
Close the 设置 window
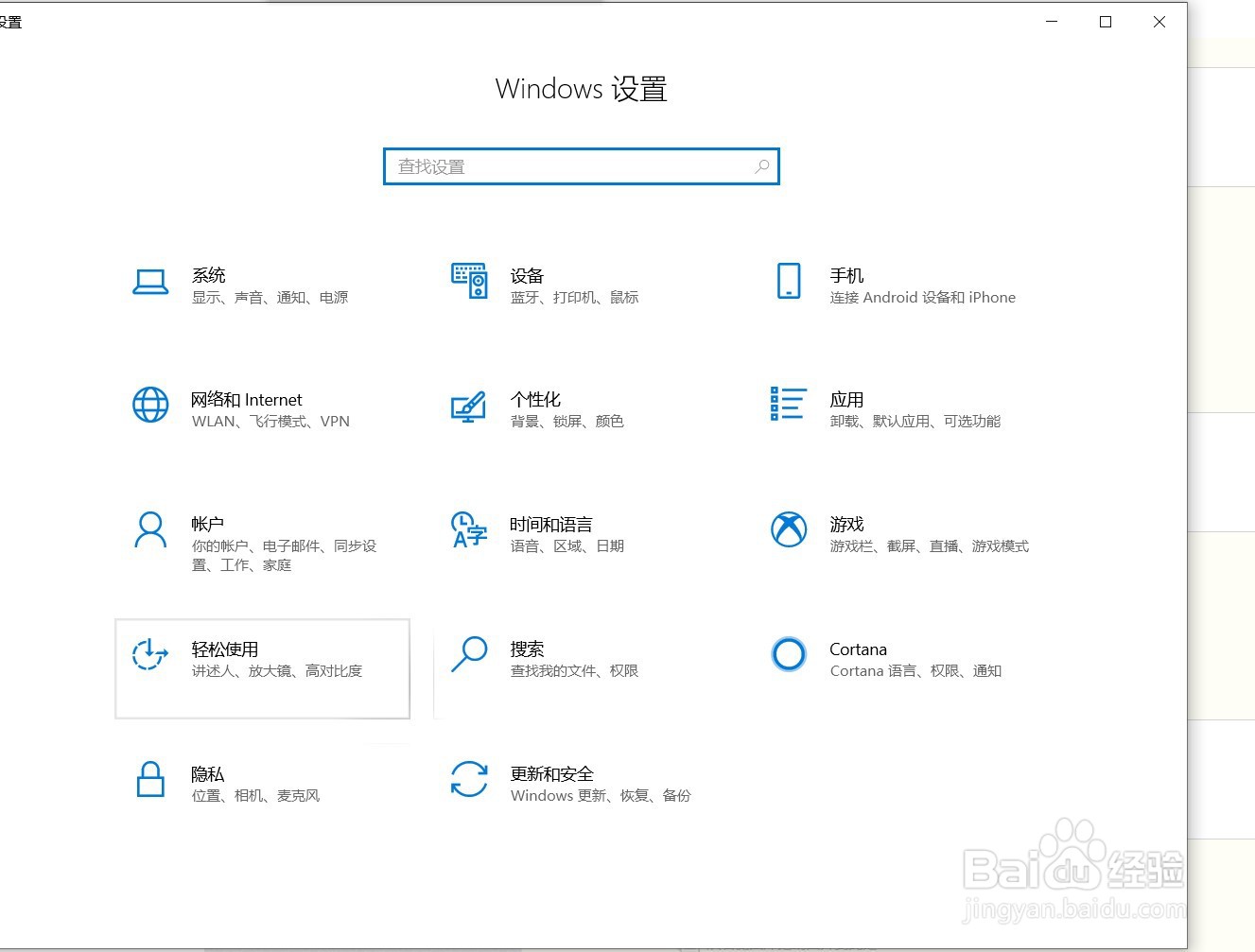coord(1159,22)
